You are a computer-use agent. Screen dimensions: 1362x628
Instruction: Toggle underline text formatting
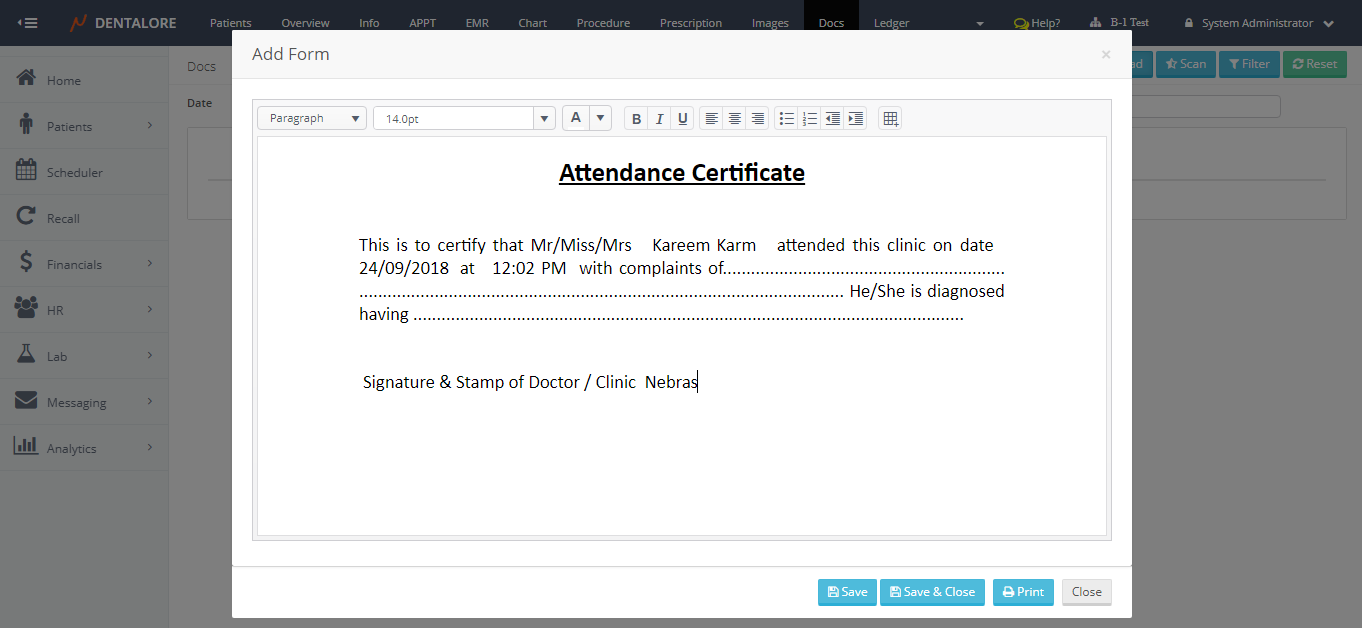click(683, 119)
